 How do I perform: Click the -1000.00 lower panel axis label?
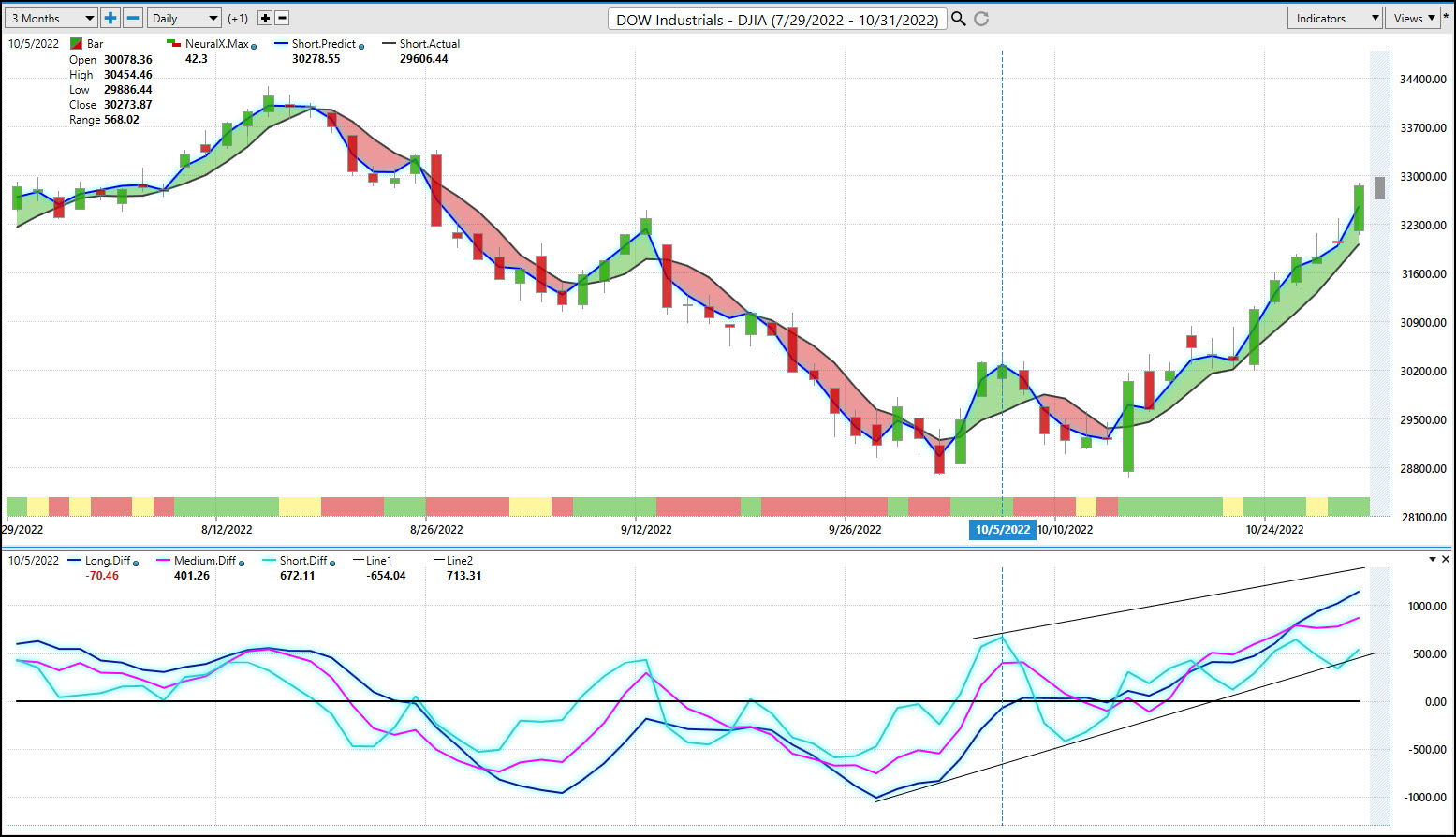(1425, 797)
